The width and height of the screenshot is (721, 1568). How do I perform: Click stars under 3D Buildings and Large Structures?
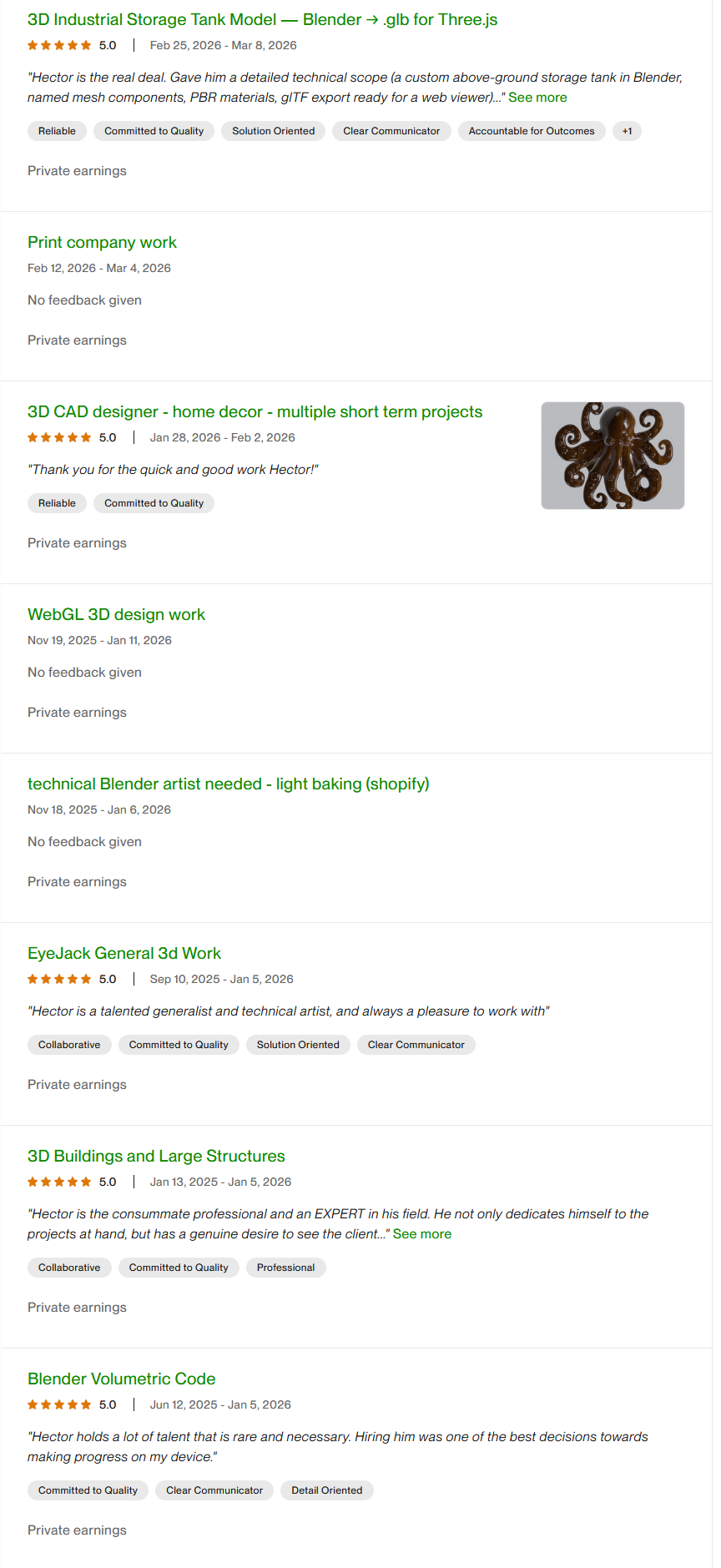tap(59, 1182)
